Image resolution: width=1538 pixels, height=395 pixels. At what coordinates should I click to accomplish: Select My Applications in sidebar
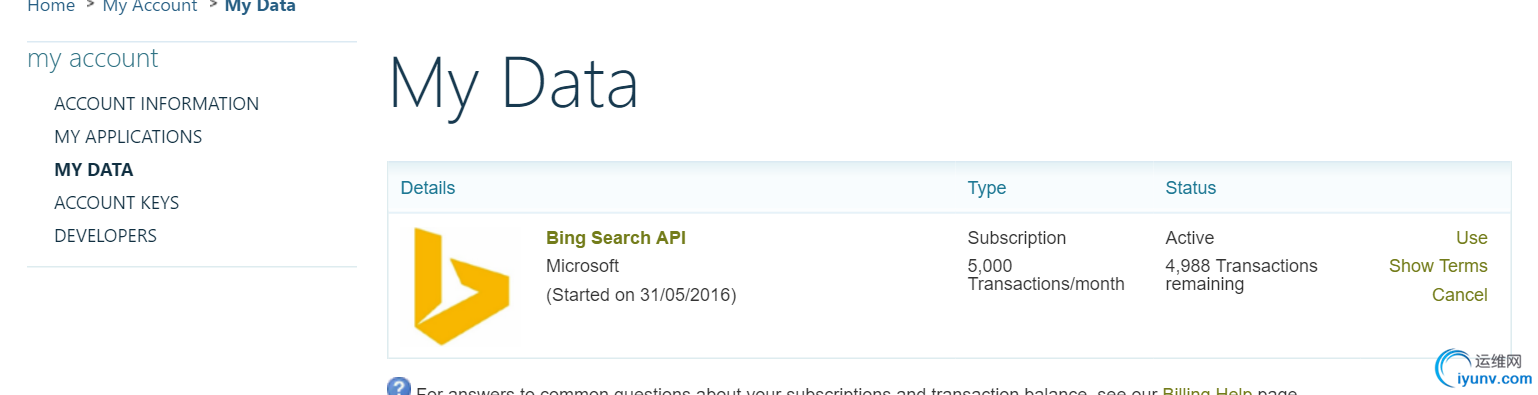point(128,137)
